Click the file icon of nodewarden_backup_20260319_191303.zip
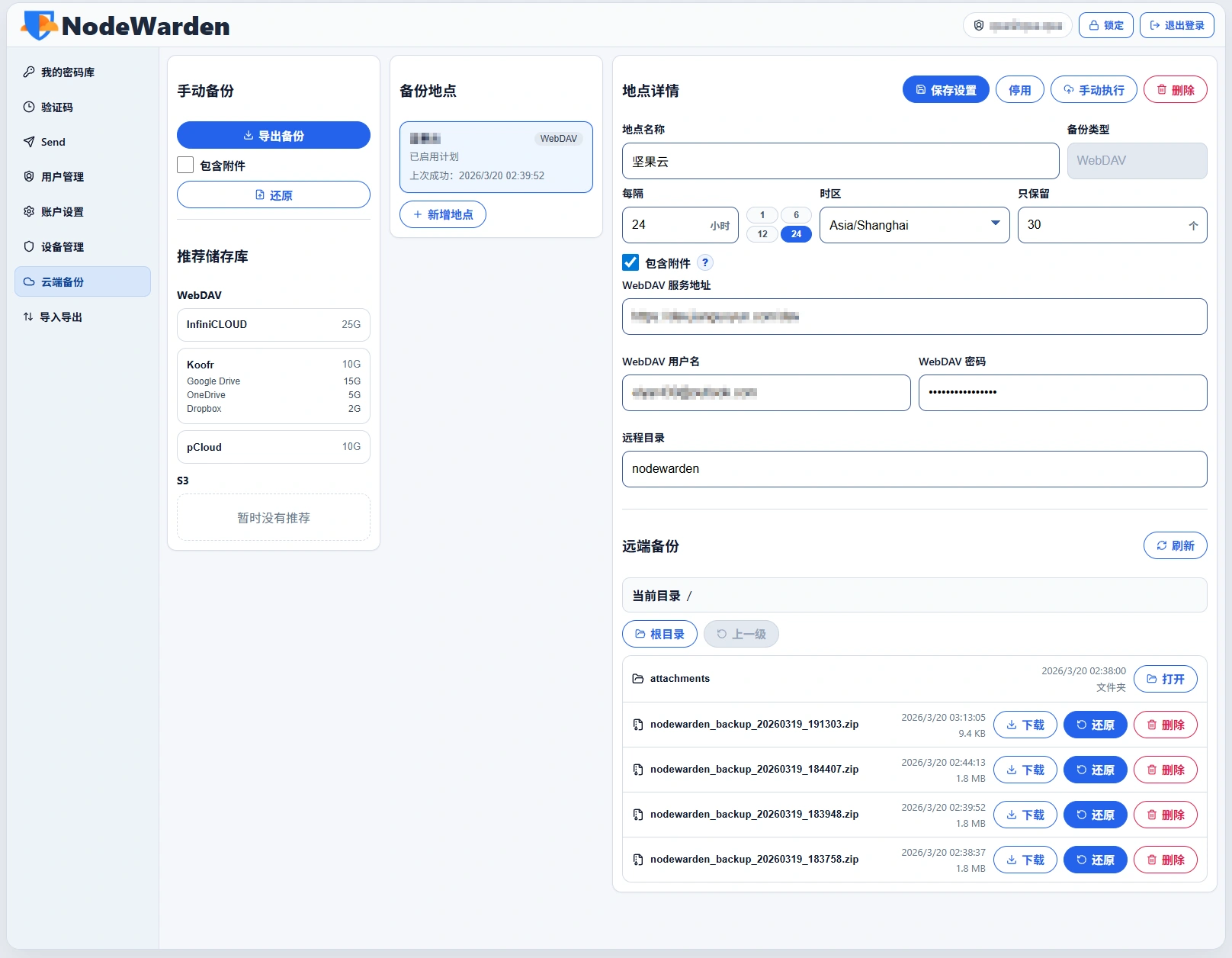1232x958 pixels. click(638, 725)
